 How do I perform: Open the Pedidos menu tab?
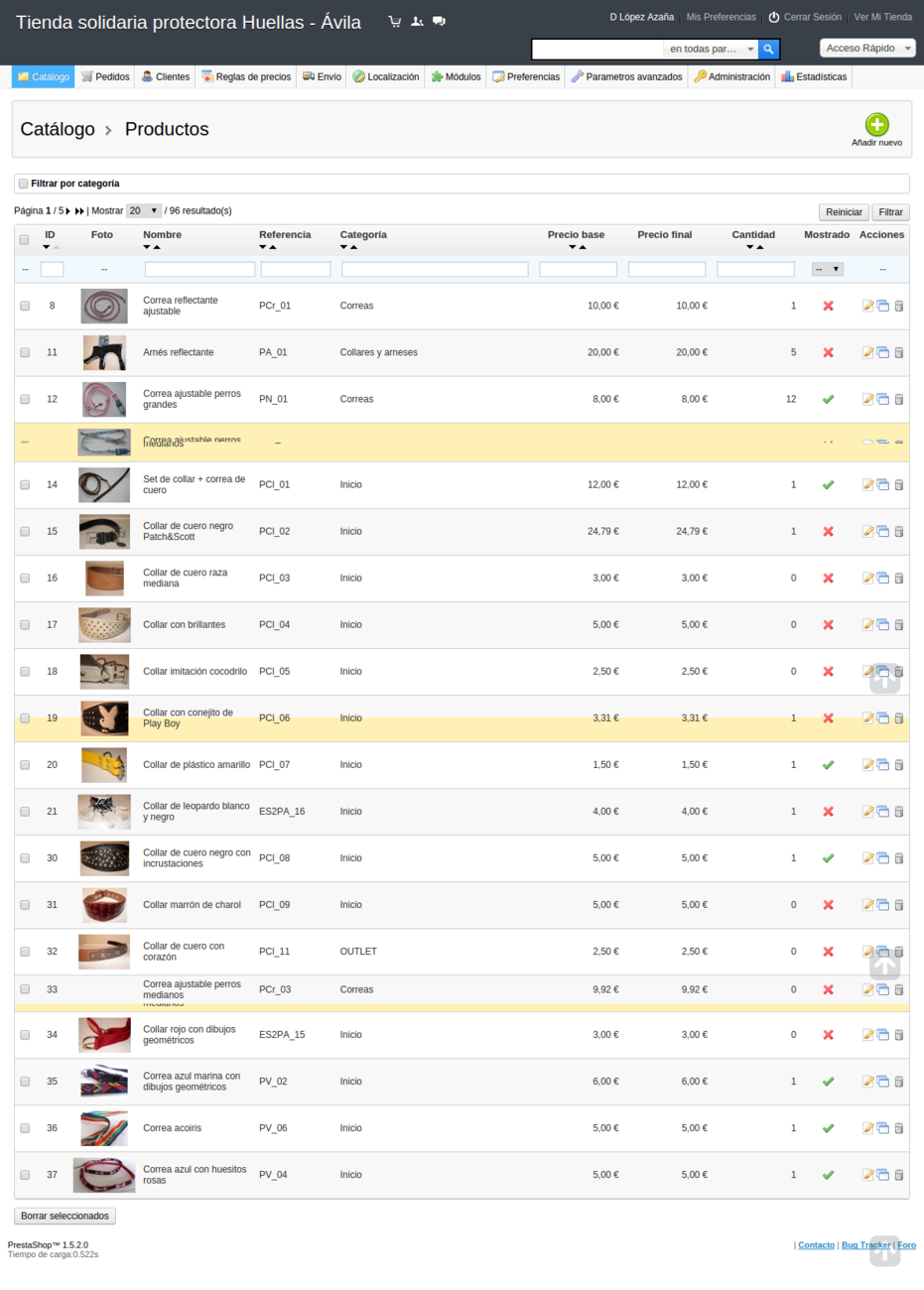coord(105,76)
